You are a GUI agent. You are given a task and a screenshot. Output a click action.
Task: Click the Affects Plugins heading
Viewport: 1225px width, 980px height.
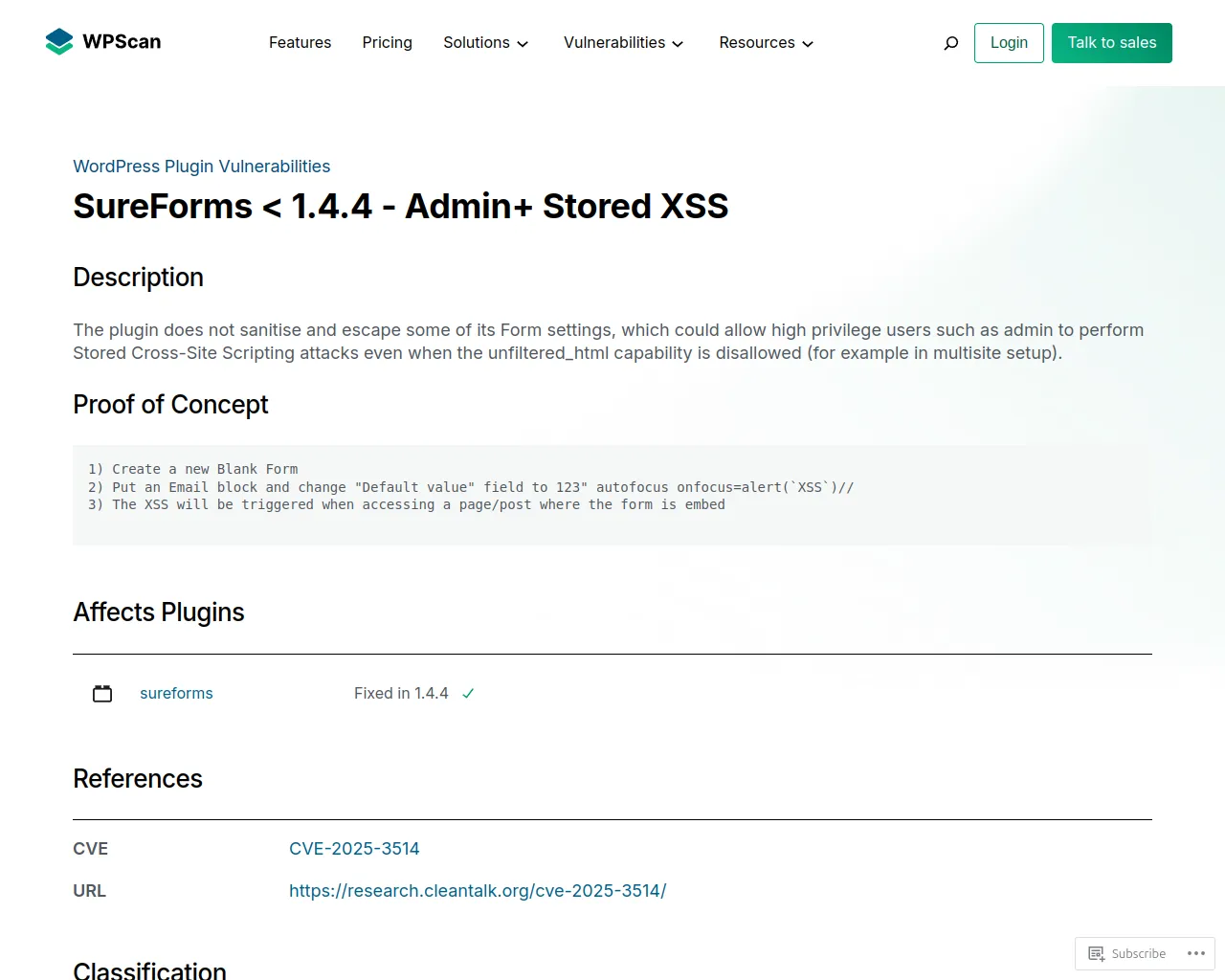pos(159,612)
